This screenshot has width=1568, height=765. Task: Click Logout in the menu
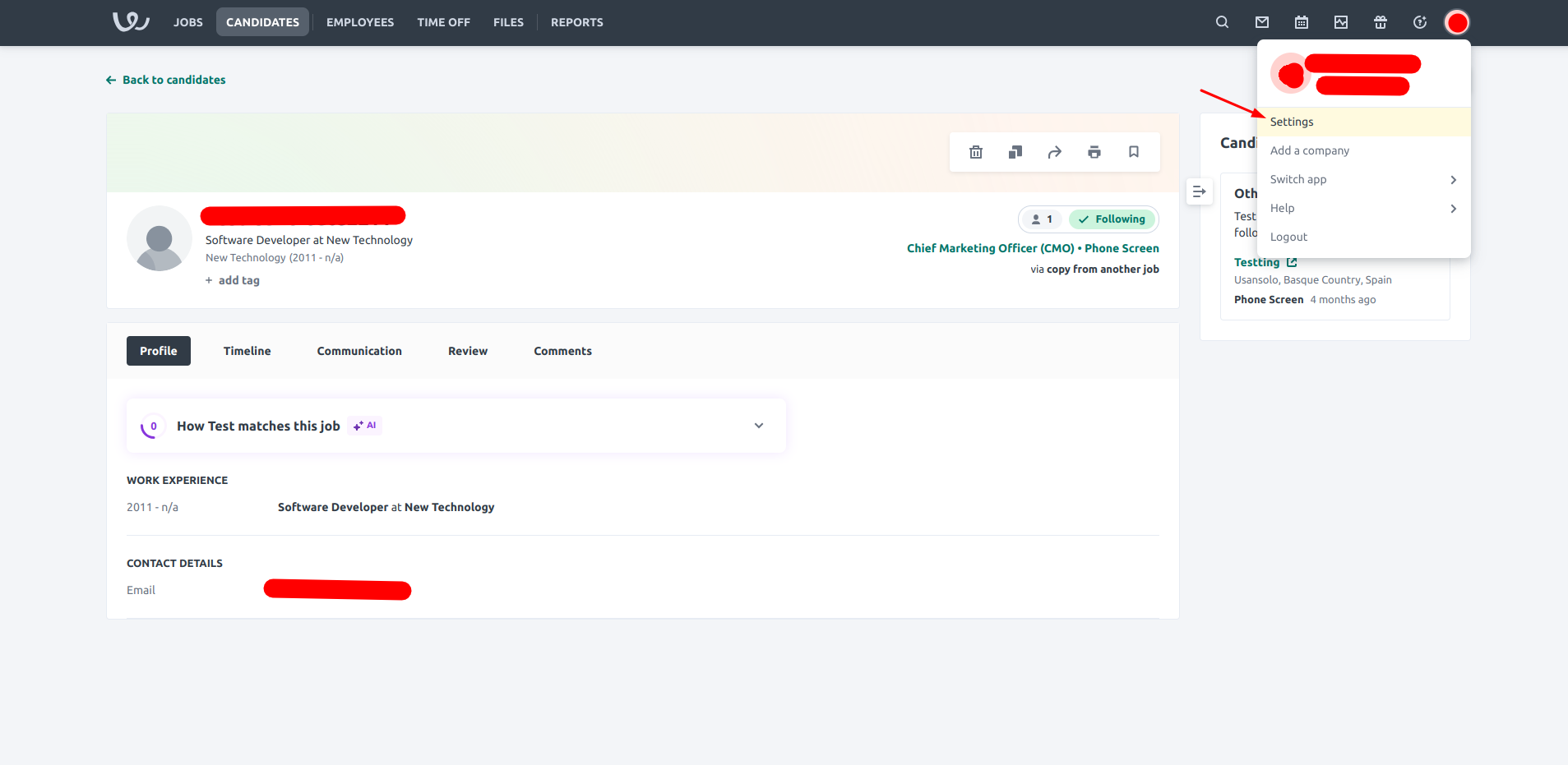coord(1363,237)
